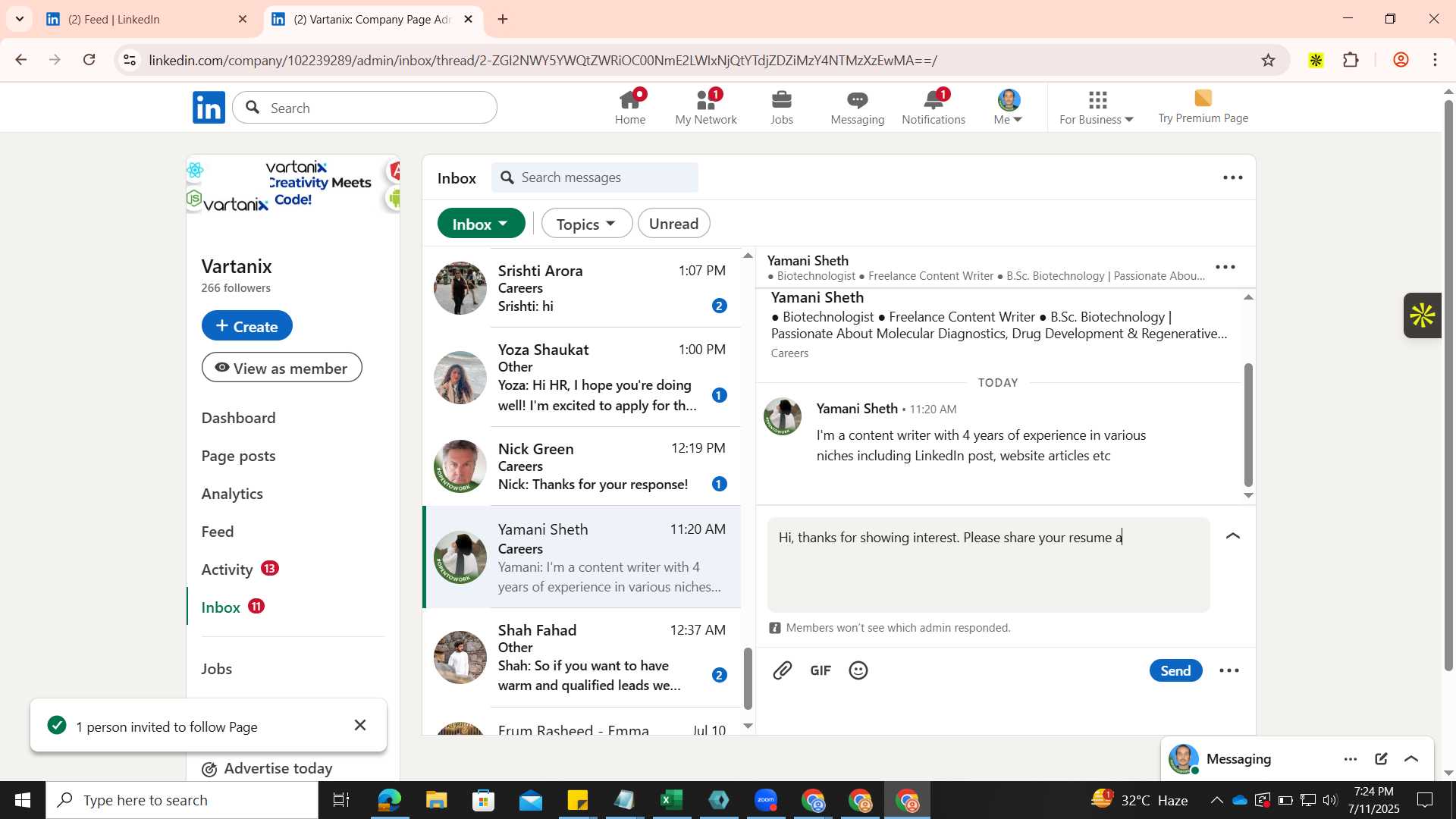Click View as member button
The image size is (1456, 819).
(x=282, y=368)
